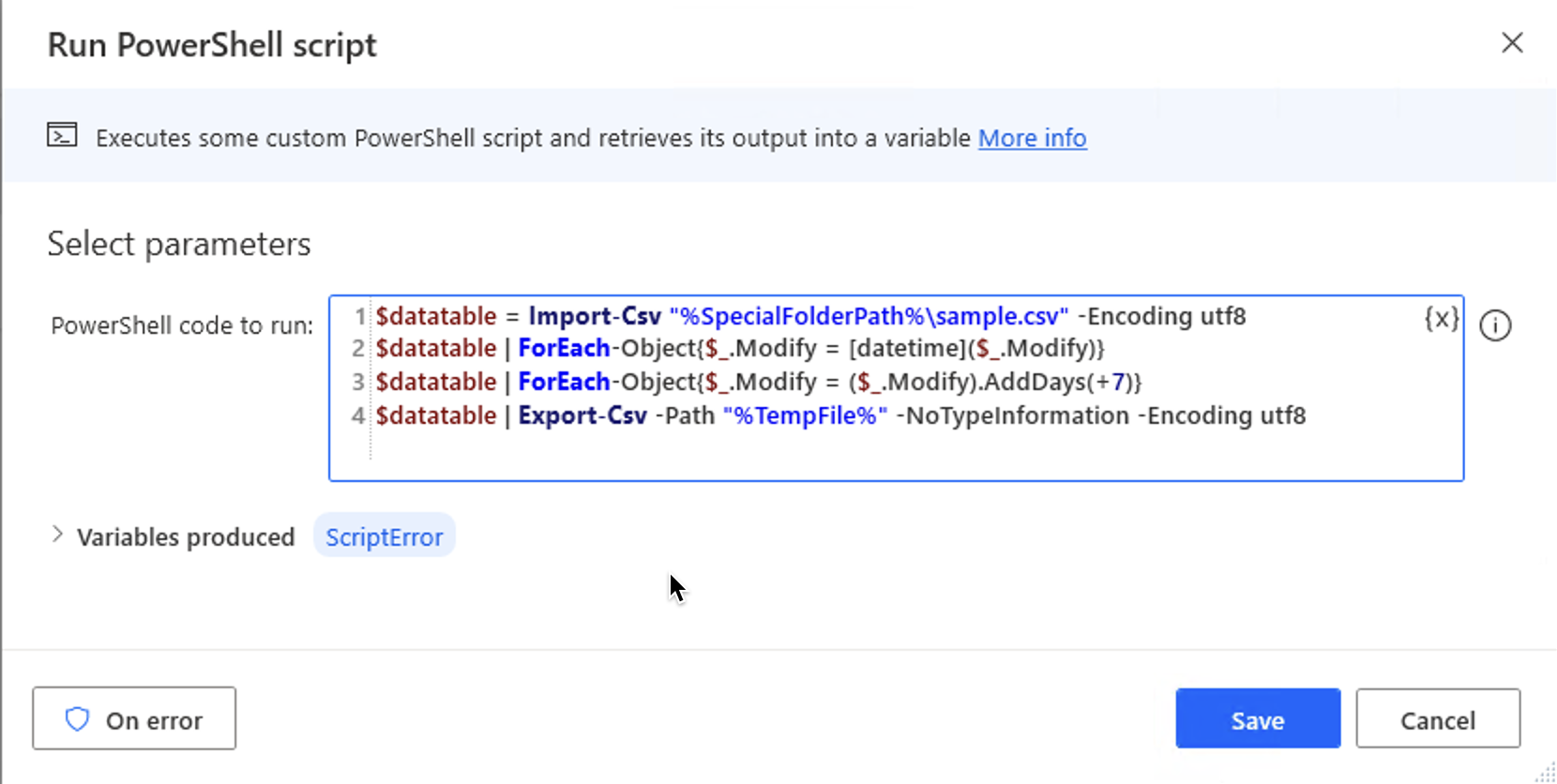Click the Import-Csv line in code editor

pyautogui.click(x=810, y=316)
